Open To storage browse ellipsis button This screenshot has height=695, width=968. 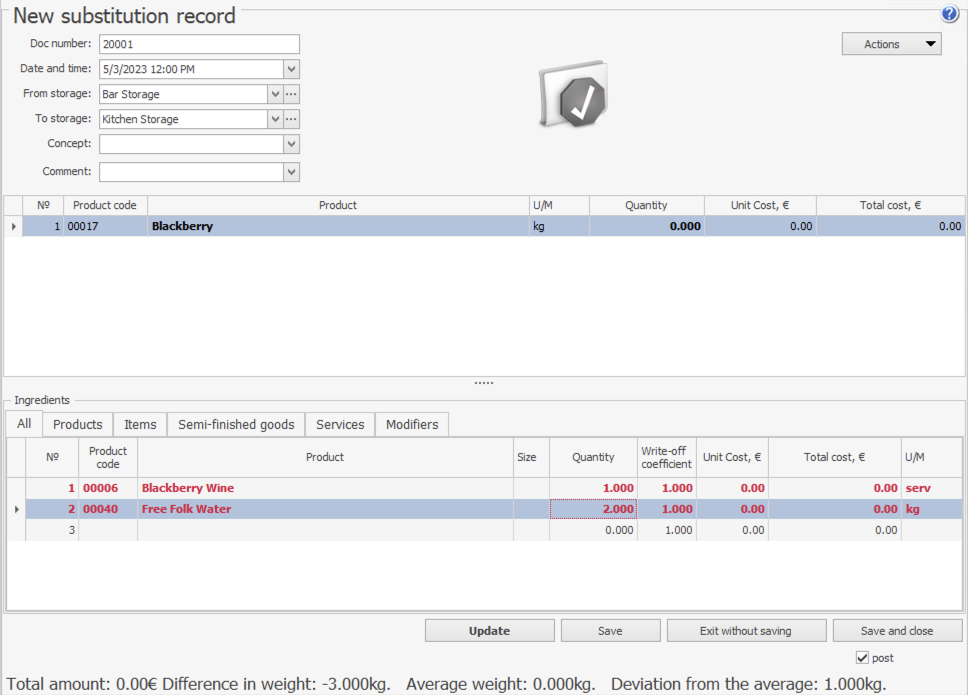pos(292,119)
